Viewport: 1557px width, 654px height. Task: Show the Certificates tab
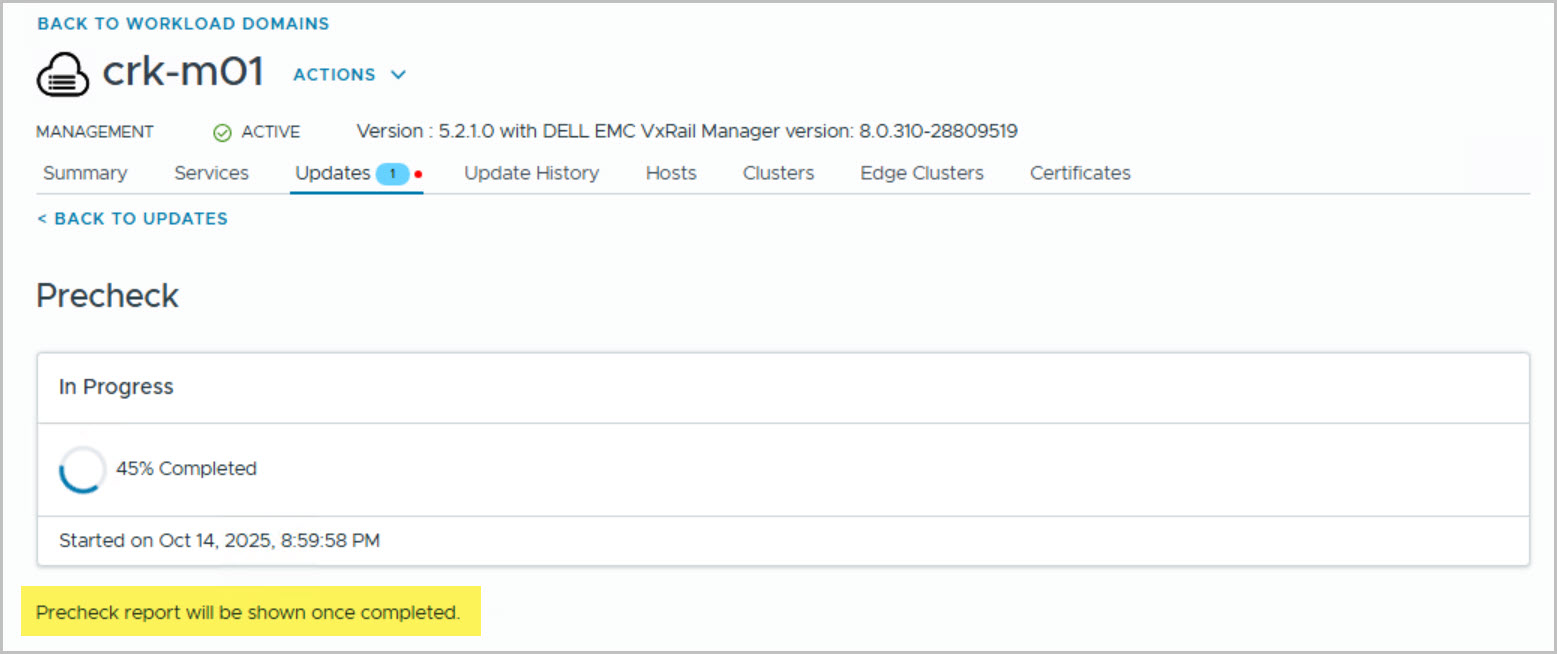point(1080,173)
